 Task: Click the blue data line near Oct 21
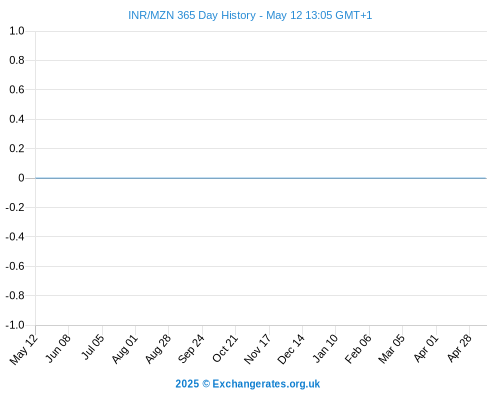tap(235, 178)
